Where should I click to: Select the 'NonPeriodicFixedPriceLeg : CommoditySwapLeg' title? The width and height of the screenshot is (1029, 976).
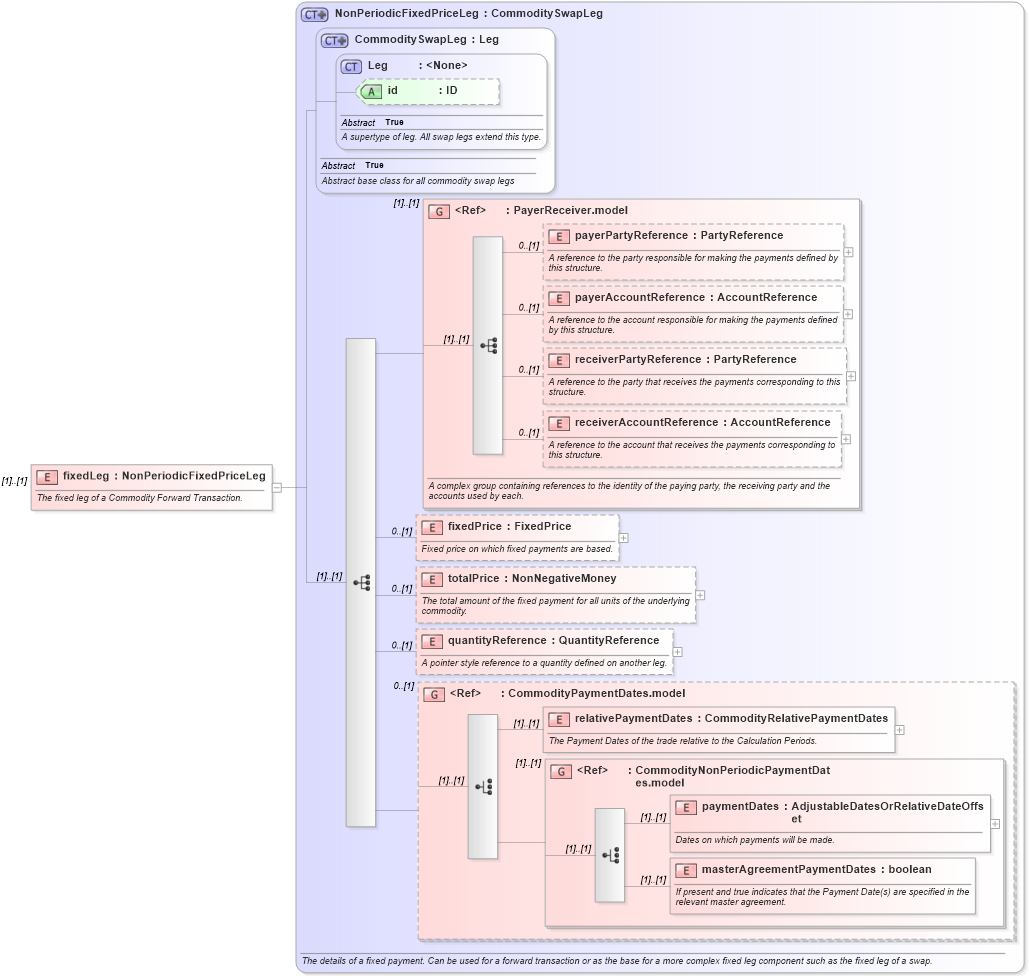[469, 14]
